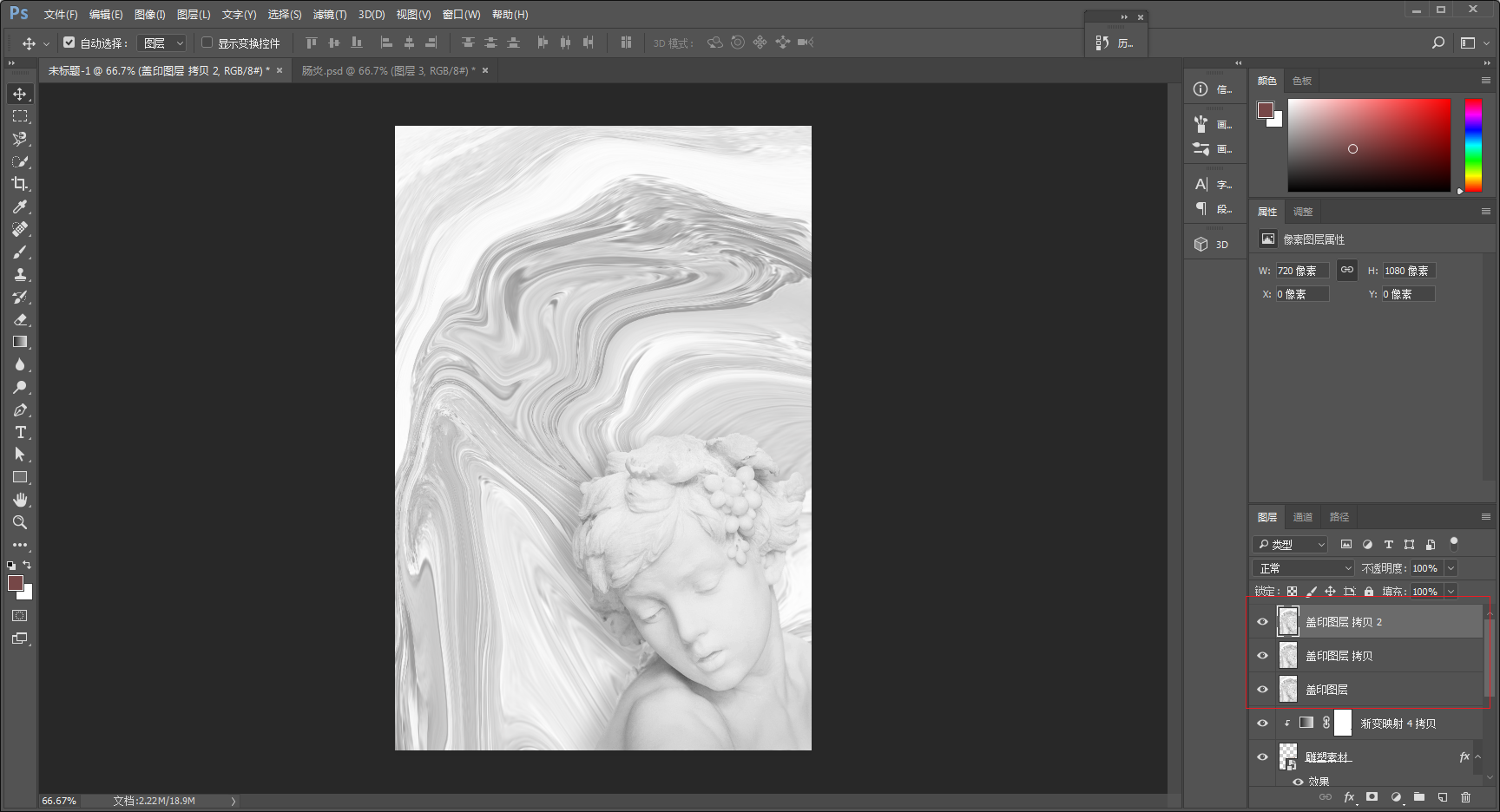Open the blend mode 正常 dropdown
The width and height of the screenshot is (1500, 812).
[x=1304, y=568]
